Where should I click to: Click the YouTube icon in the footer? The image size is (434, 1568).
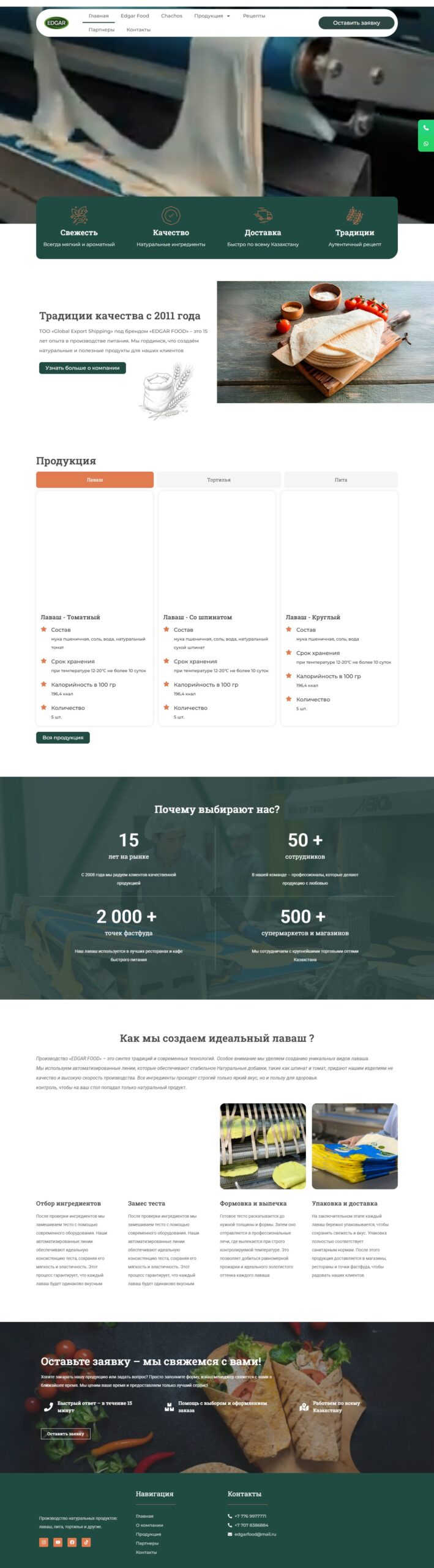click(58, 1542)
